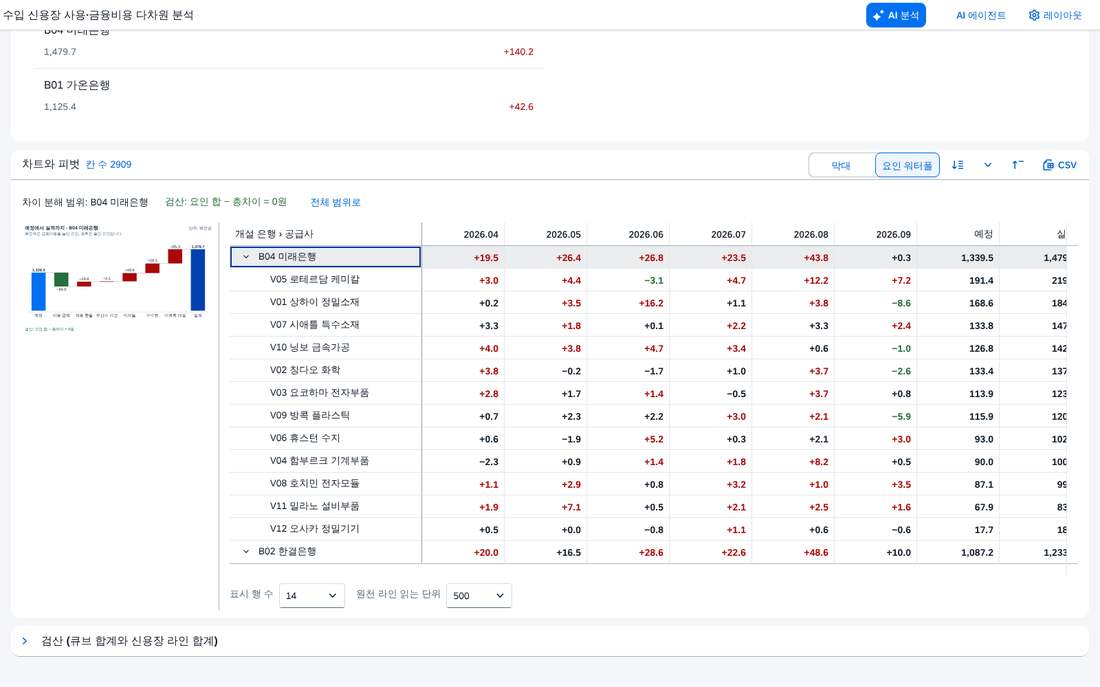Click the 칸 수 2909 link
The image size is (1100, 687).
point(109,164)
